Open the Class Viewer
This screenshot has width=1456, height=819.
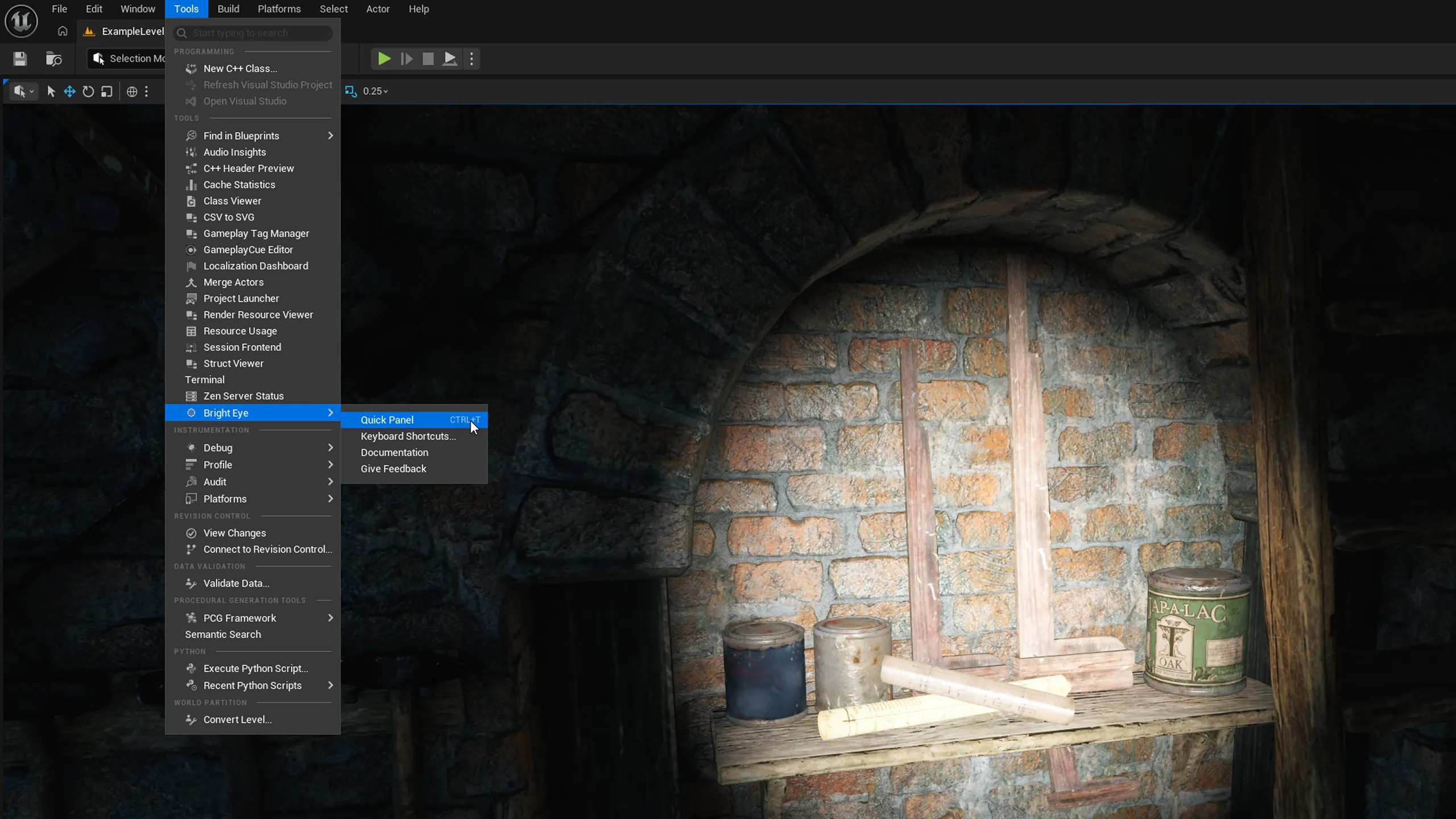253,201
